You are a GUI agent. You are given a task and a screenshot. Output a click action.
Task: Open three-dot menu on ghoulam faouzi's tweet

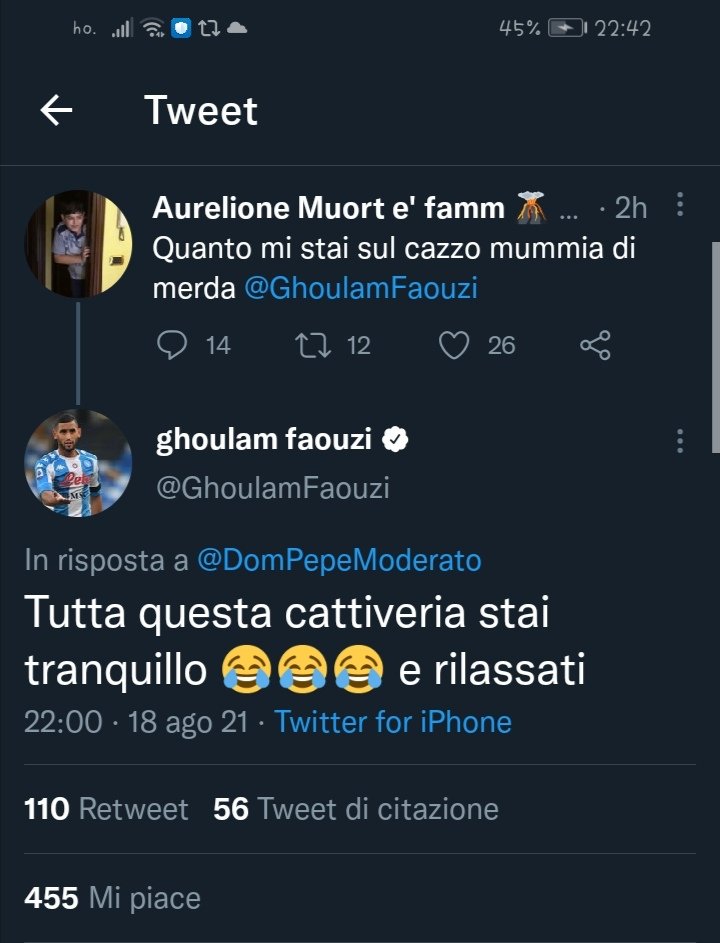point(680,441)
